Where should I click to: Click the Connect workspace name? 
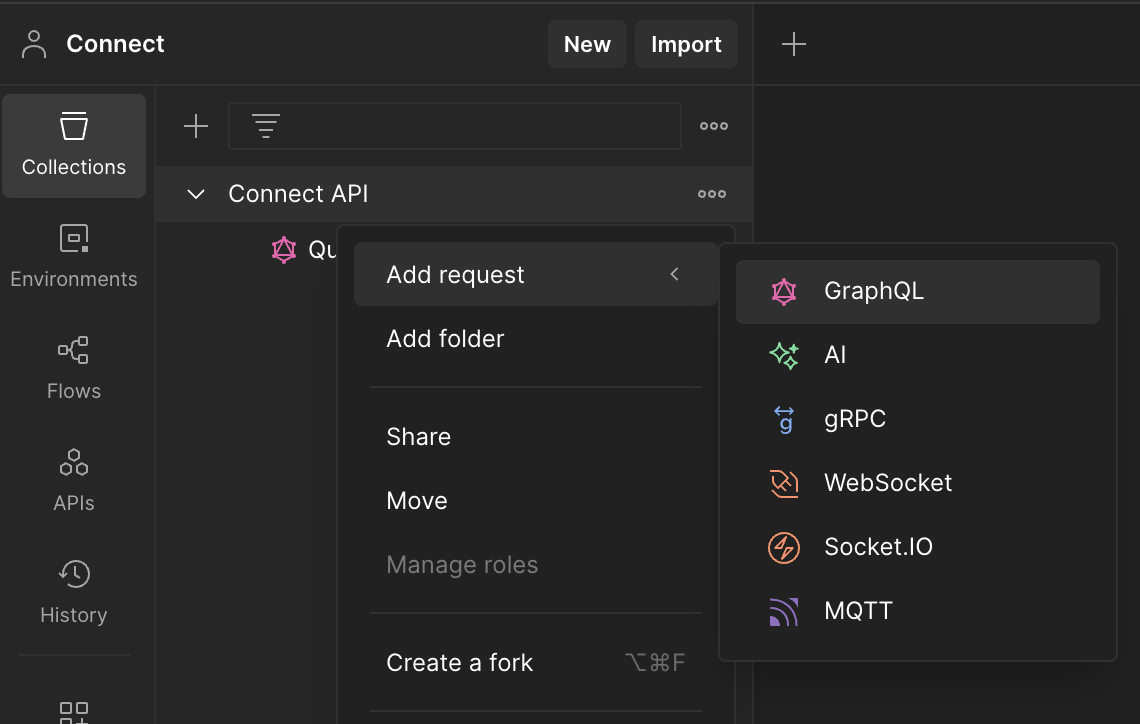(115, 44)
